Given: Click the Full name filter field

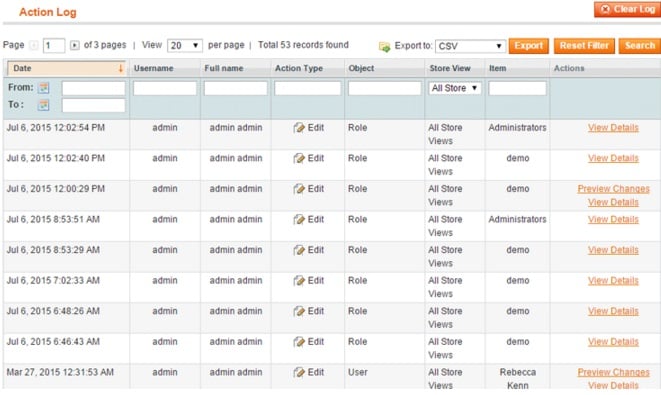Looking at the screenshot, I should (236, 88).
